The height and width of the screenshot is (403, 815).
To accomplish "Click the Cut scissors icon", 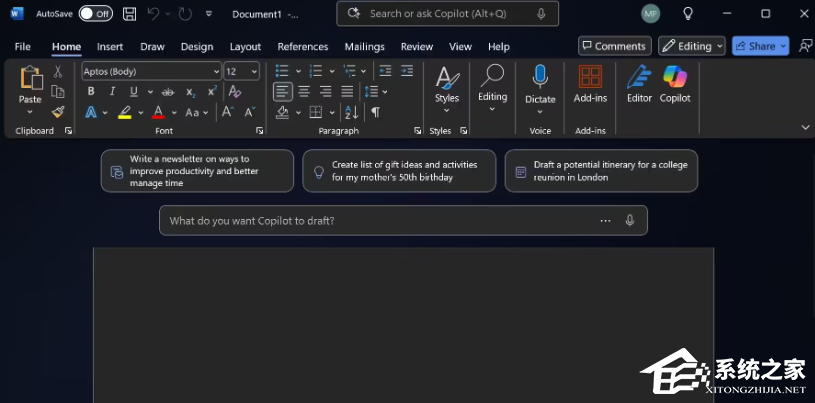I will pos(58,72).
